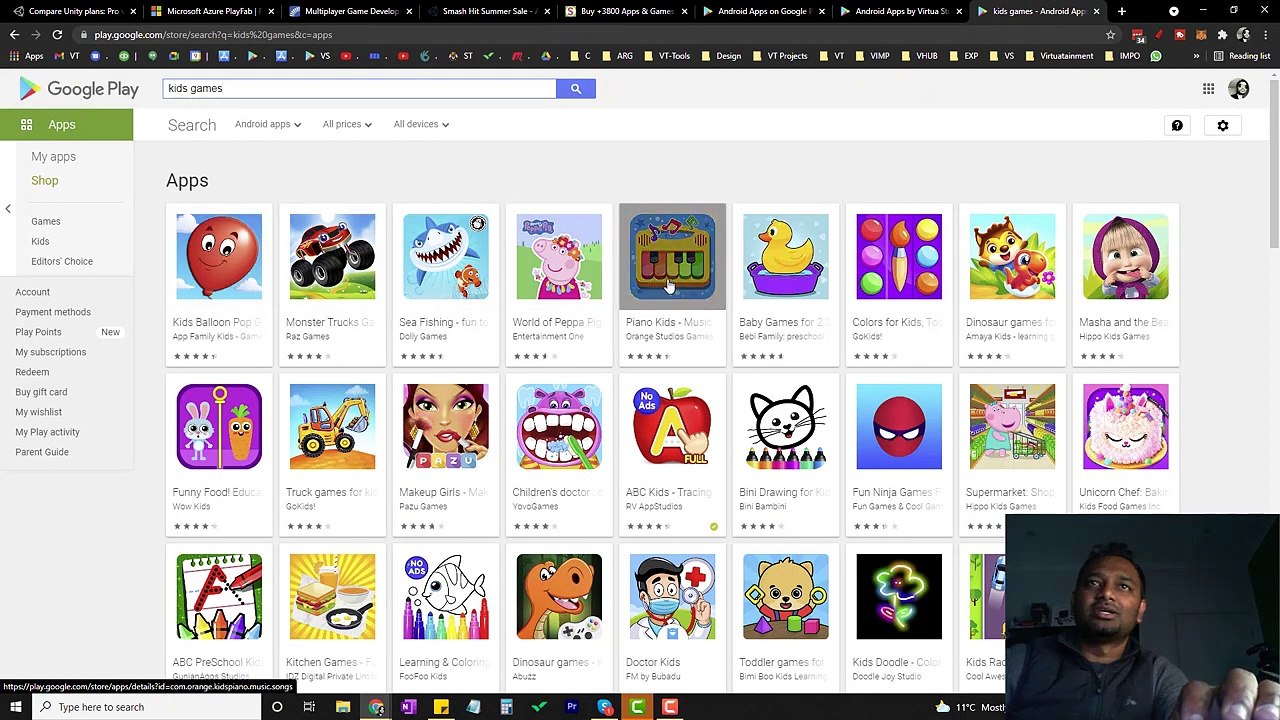Open the Account link
Image resolution: width=1280 pixels, height=720 pixels.
tap(32, 292)
